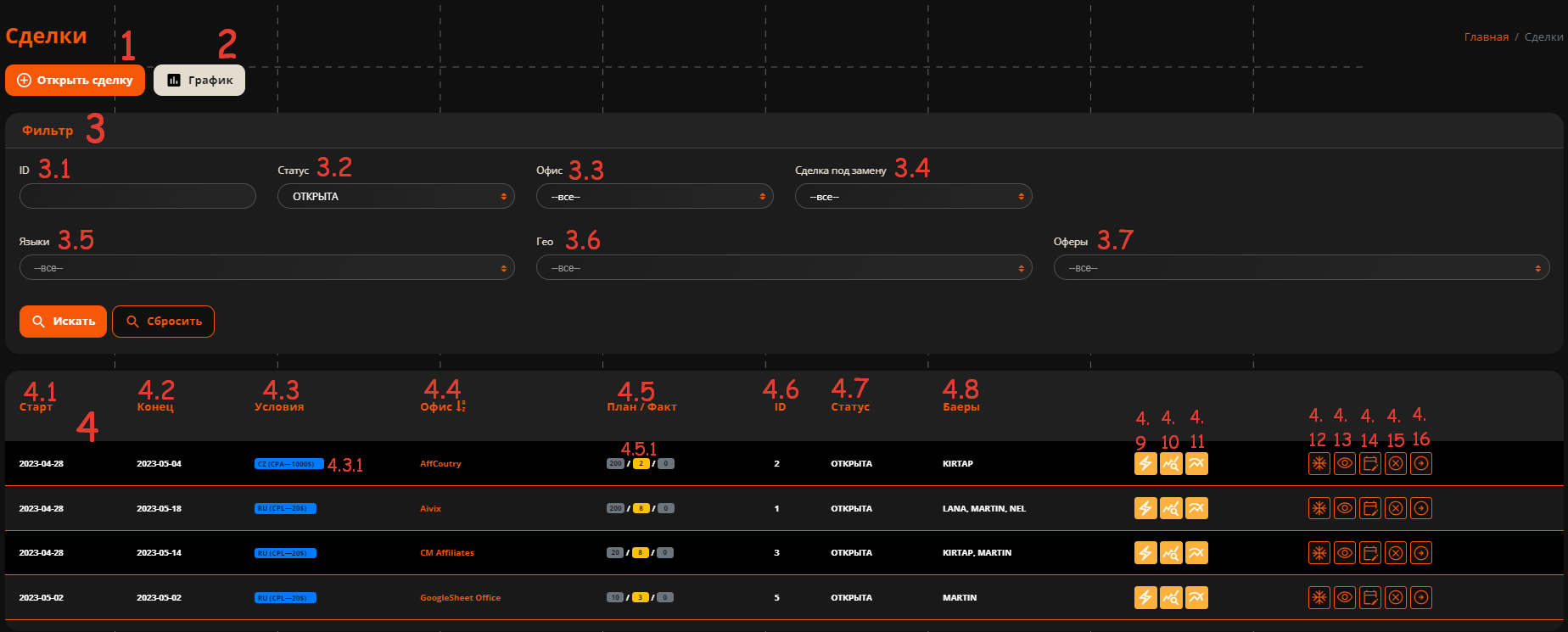Screen dimensions: 1568x632
Task: Open CM Affiliates office link
Action: click(x=447, y=552)
